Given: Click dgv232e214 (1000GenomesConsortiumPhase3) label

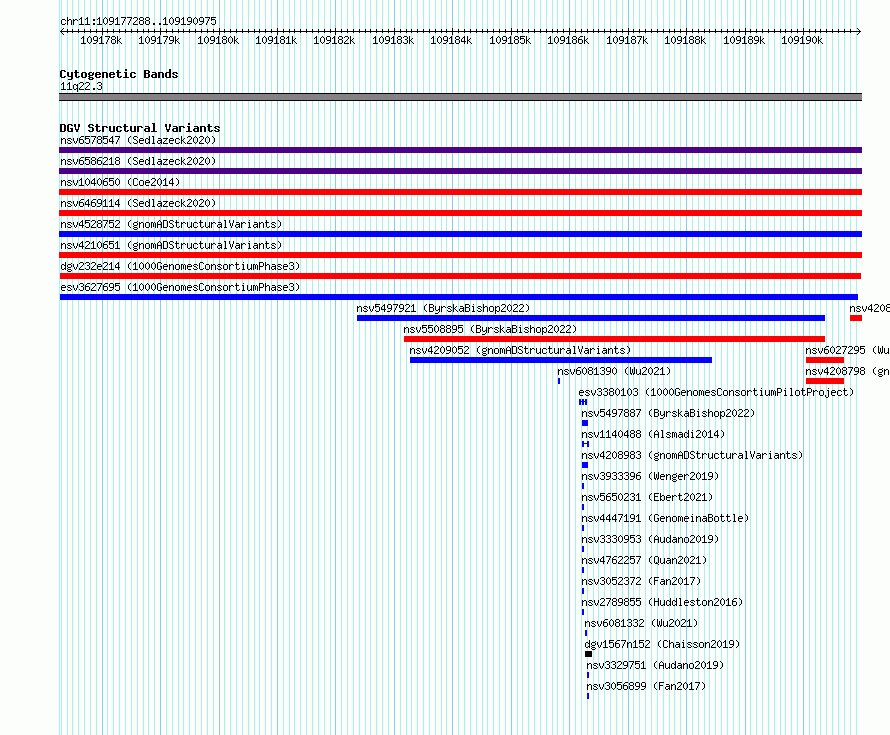Looking at the screenshot, I should pos(180,266).
